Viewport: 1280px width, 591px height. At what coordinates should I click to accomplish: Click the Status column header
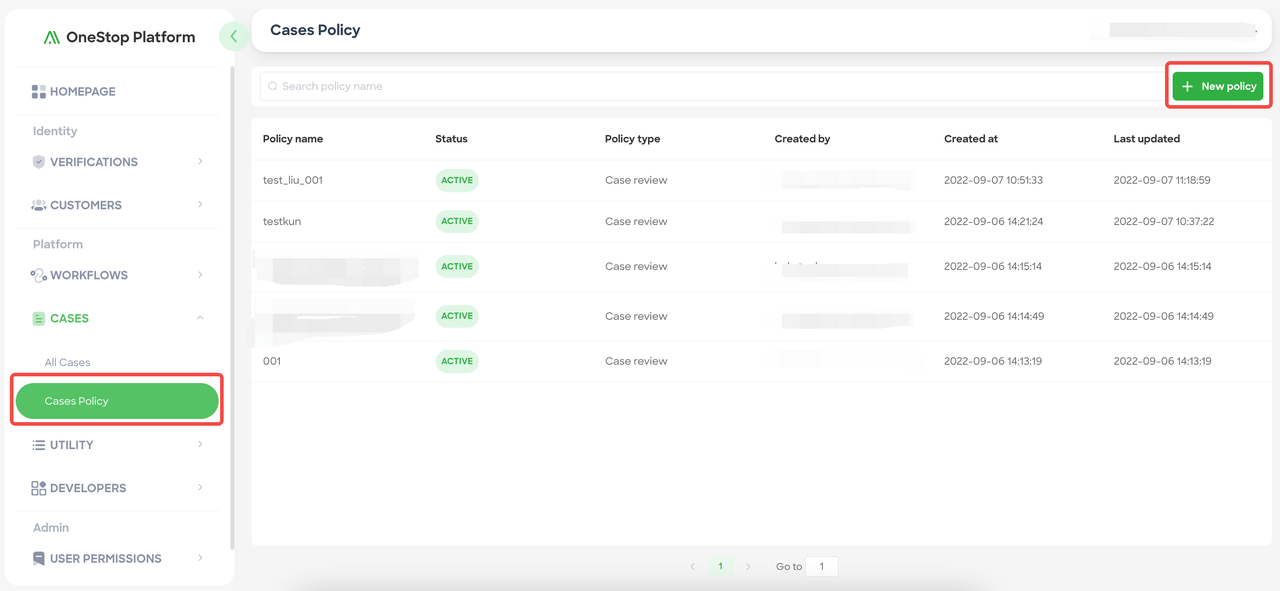click(451, 139)
